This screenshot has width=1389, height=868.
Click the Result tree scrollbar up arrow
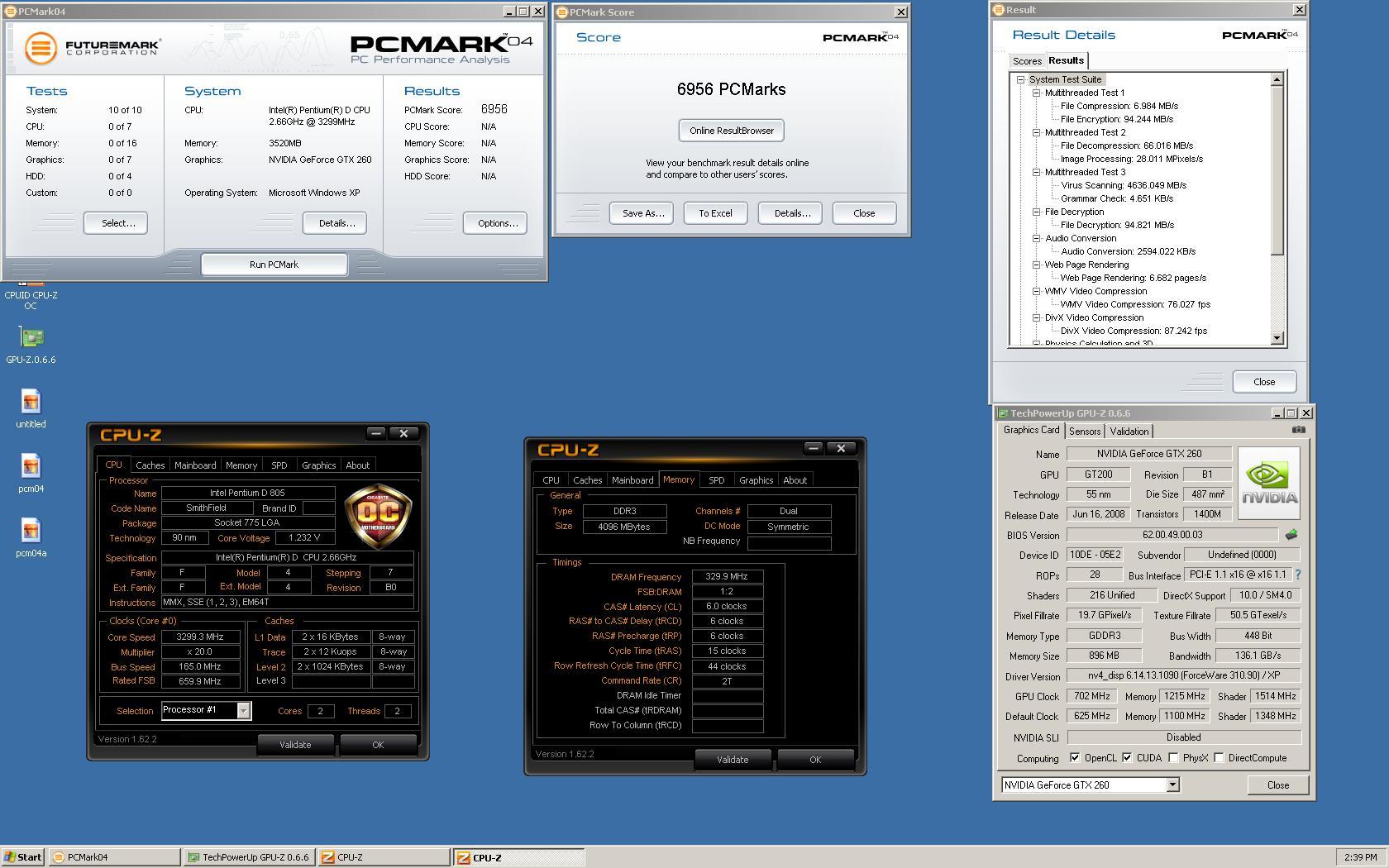pos(1277,79)
